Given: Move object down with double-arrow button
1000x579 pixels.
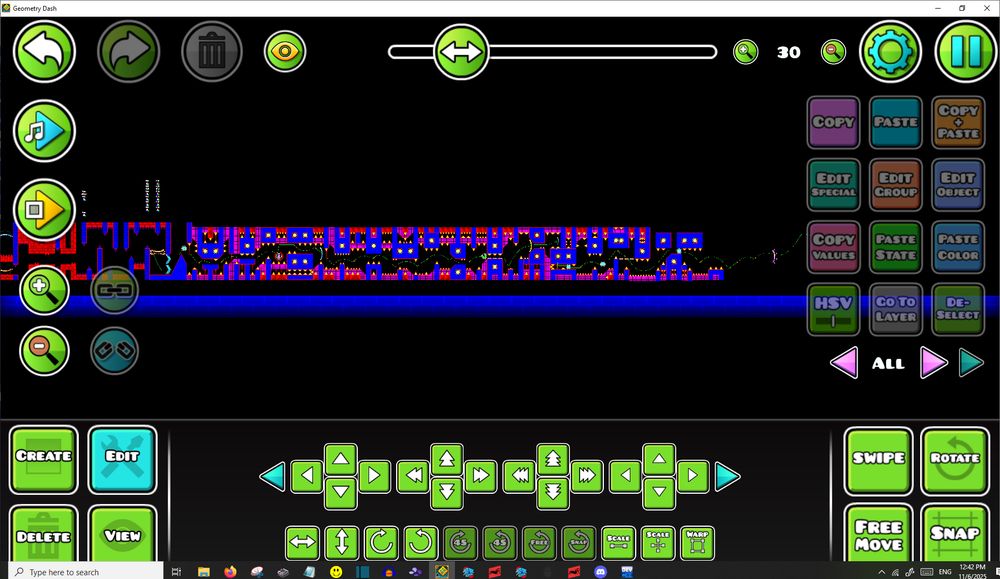Looking at the screenshot, I should (x=446, y=493).
